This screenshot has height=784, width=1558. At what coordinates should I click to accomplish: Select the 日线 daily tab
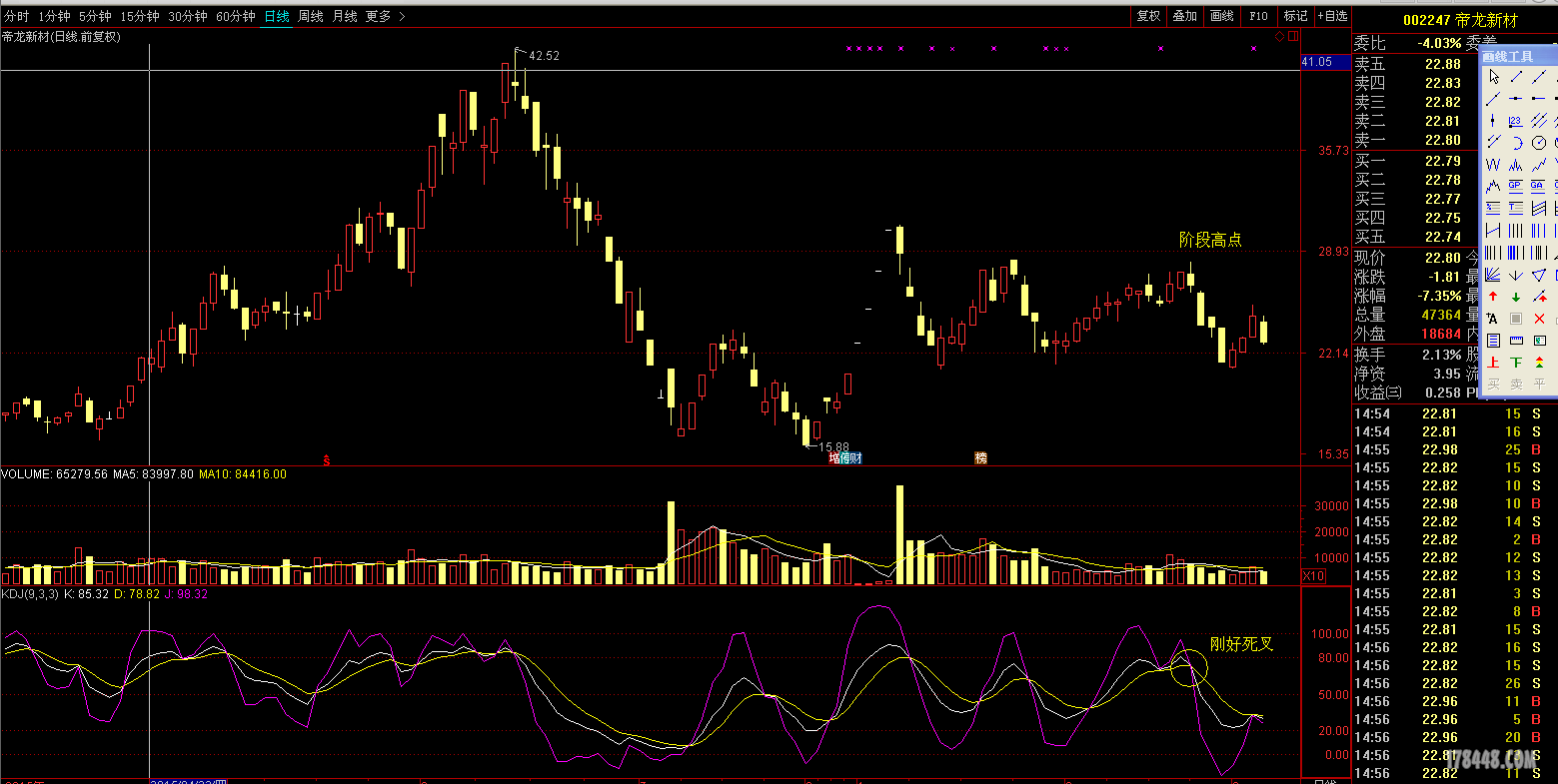pyautogui.click(x=277, y=16)
